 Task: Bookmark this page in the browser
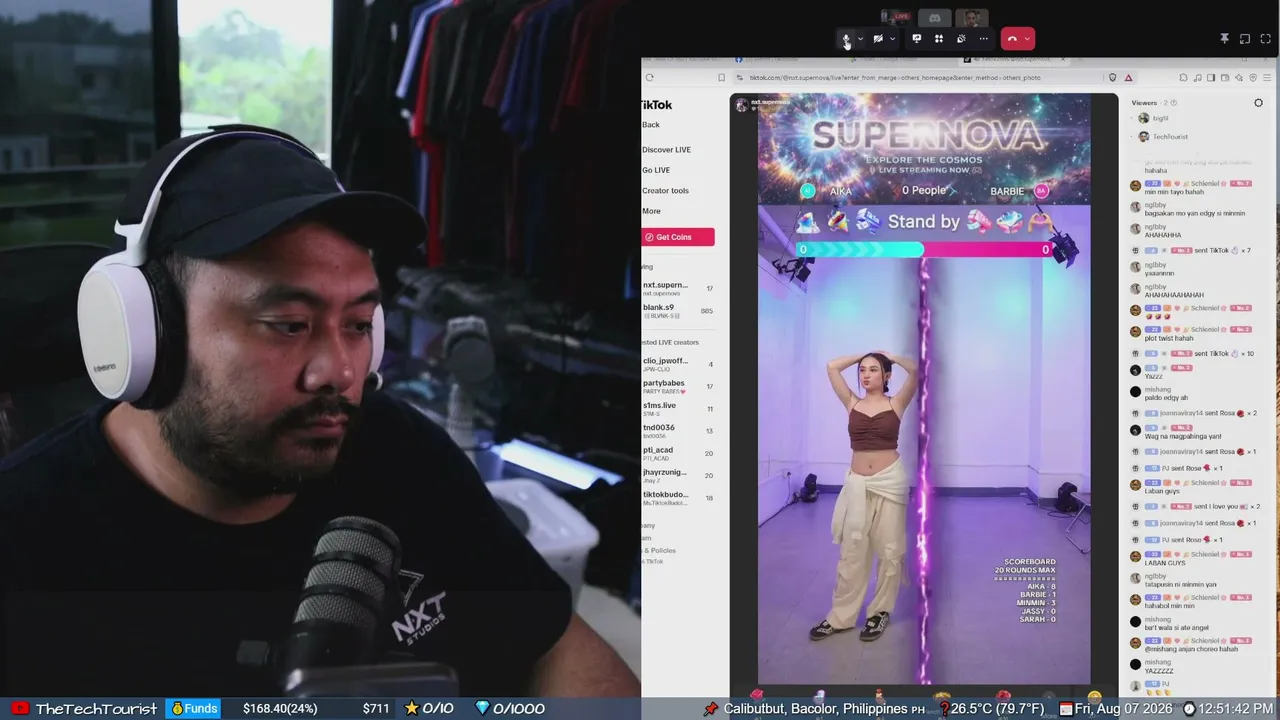pos(721,77)
